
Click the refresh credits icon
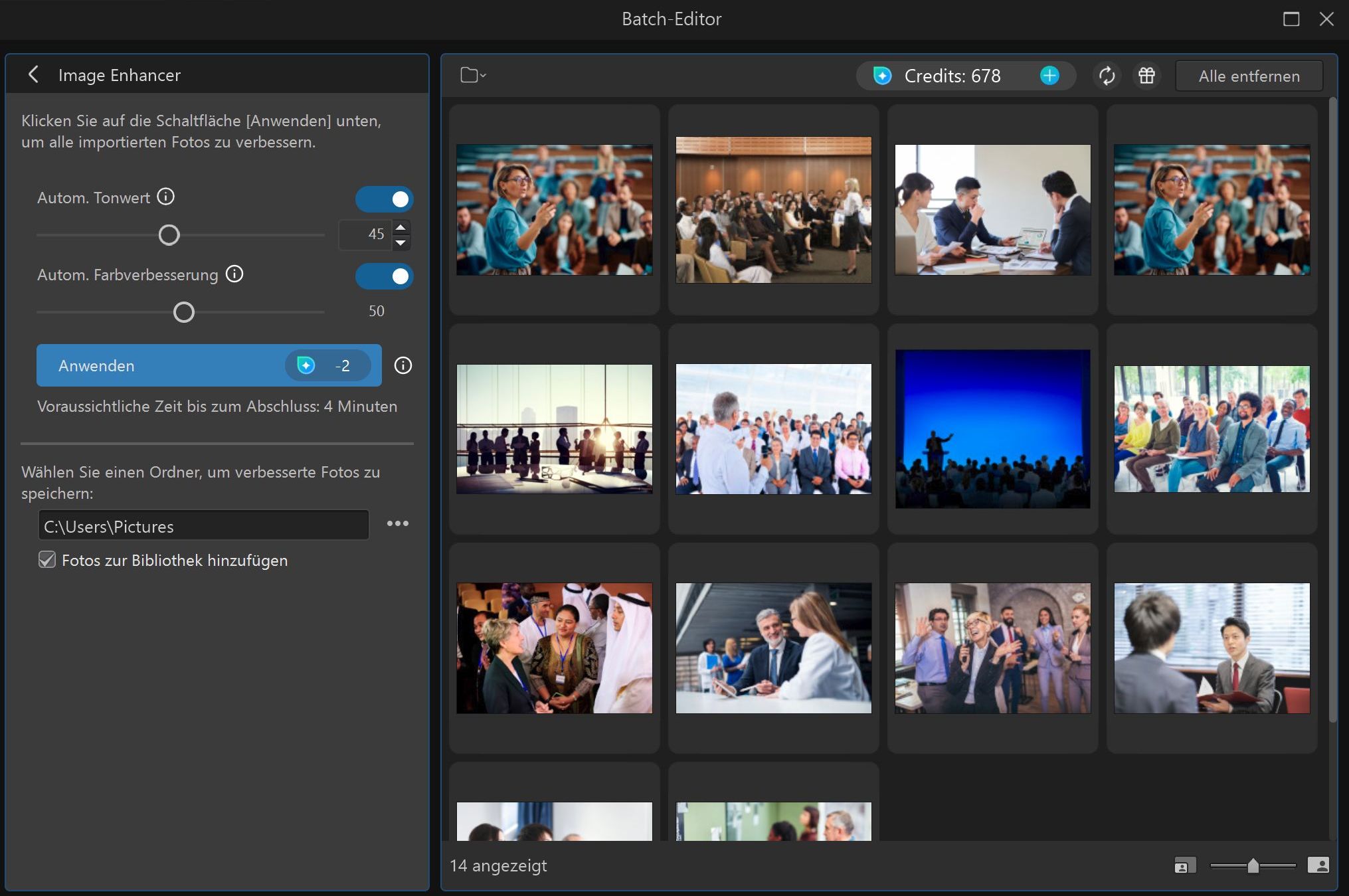[1107, 76]
